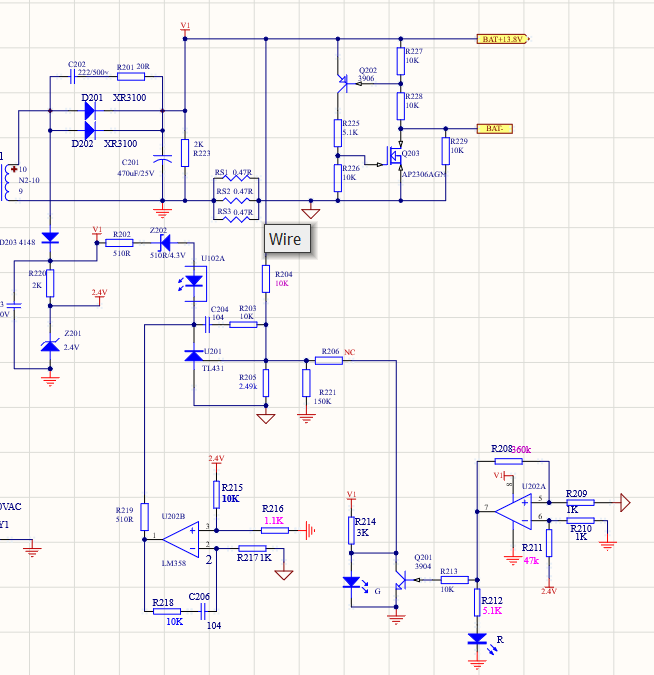The width and height of the screenshot is (654, 675).
Task: Click capacitor C206 104
Action: [x=203, y=611]
